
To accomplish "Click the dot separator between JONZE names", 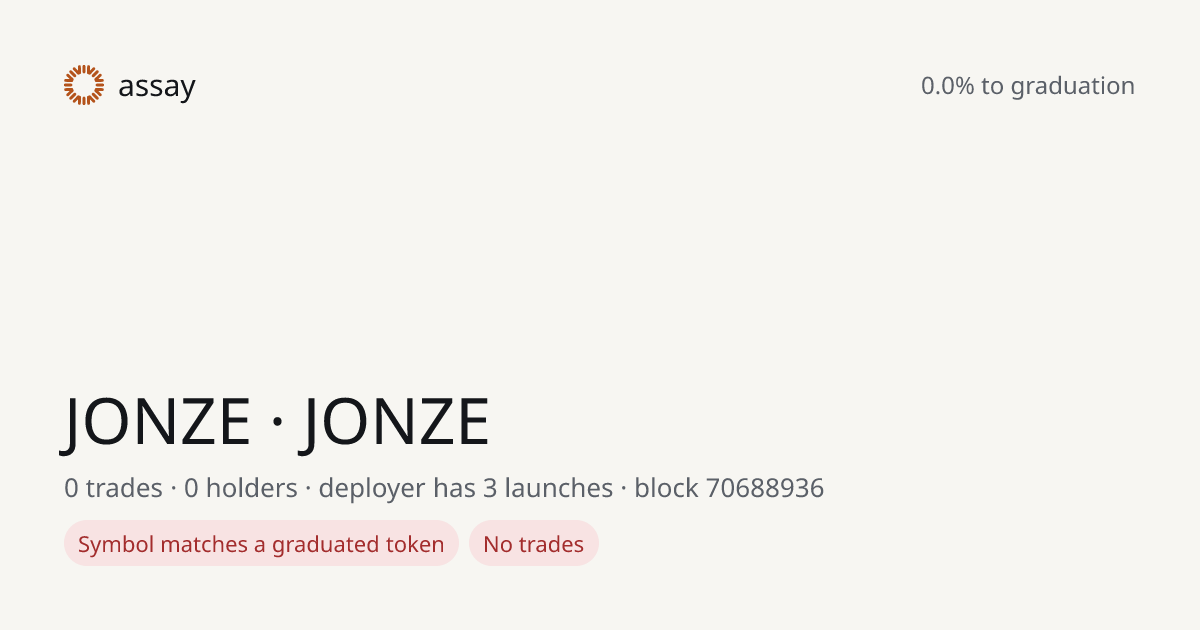I will pos(277,423).
